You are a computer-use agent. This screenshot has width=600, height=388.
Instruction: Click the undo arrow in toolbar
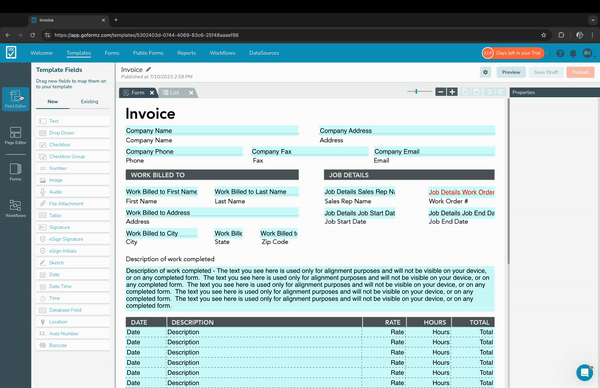pos(489,92)
